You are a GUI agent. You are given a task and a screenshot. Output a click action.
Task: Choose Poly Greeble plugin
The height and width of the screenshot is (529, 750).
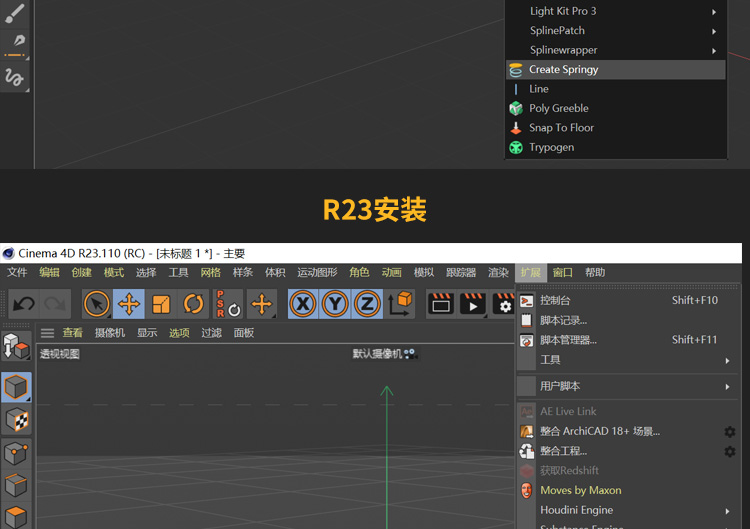point(616,109)
